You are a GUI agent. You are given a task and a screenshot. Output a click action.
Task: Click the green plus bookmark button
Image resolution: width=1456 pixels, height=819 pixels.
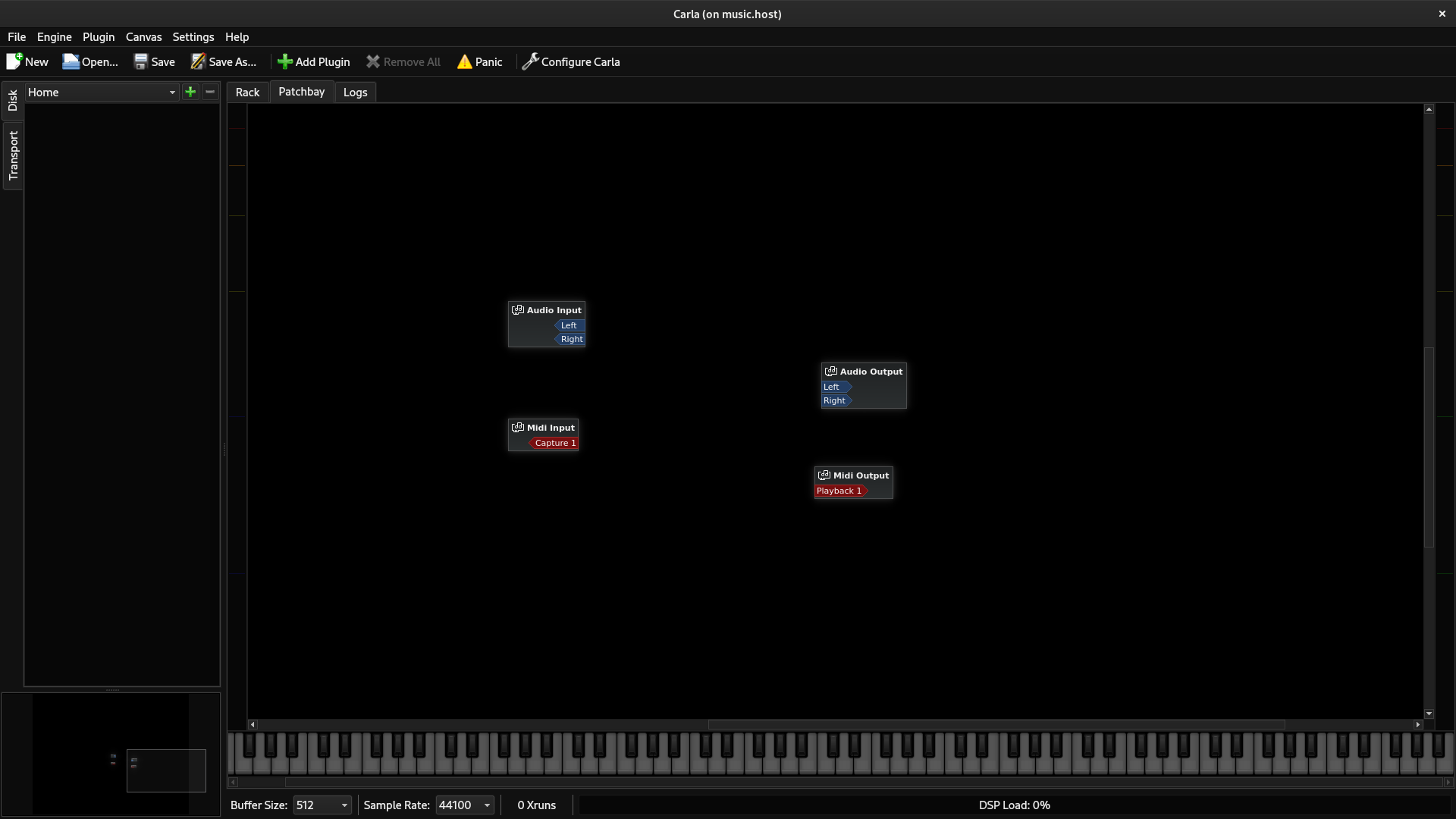tap(190, 92)
